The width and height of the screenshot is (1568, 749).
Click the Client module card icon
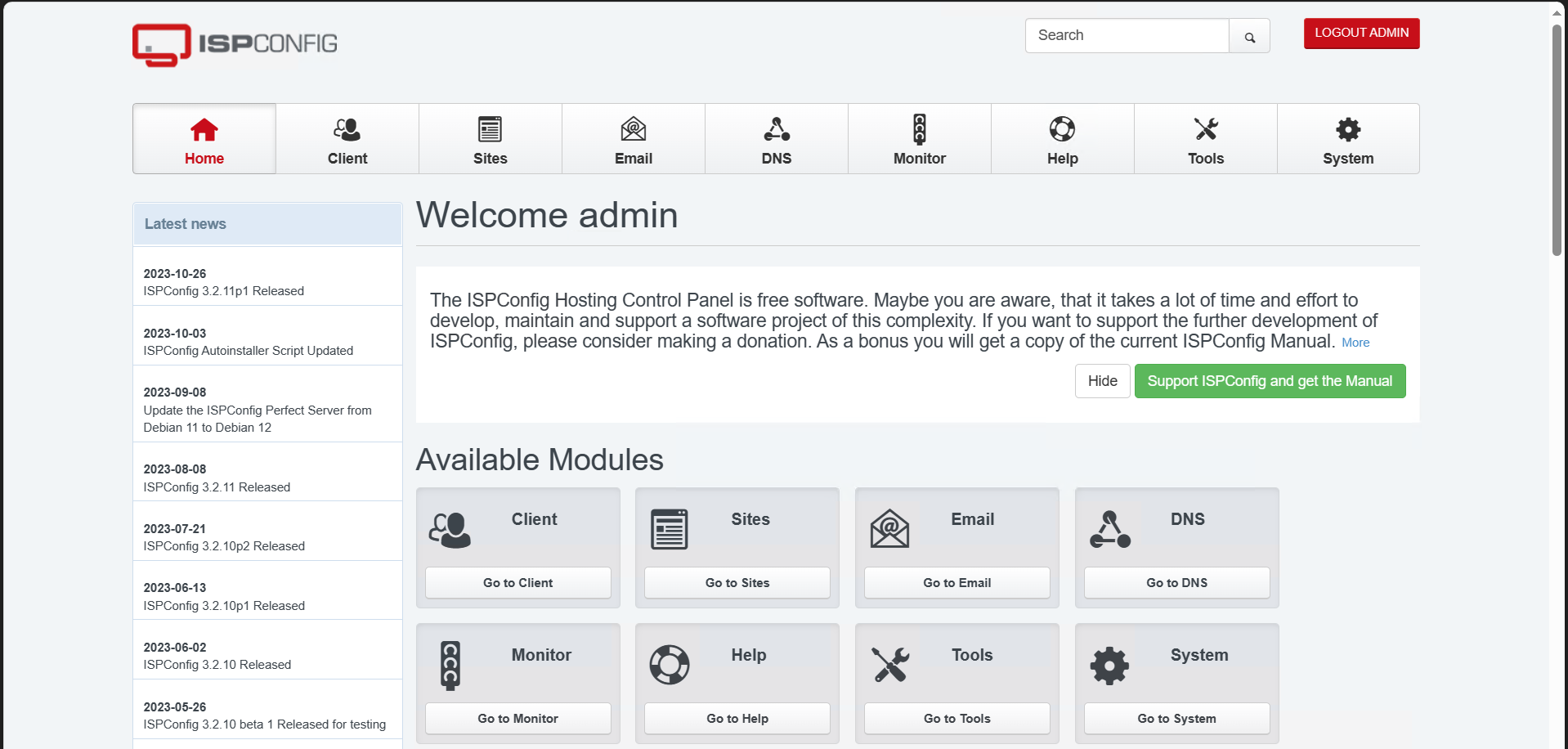[x=450, y=530]
